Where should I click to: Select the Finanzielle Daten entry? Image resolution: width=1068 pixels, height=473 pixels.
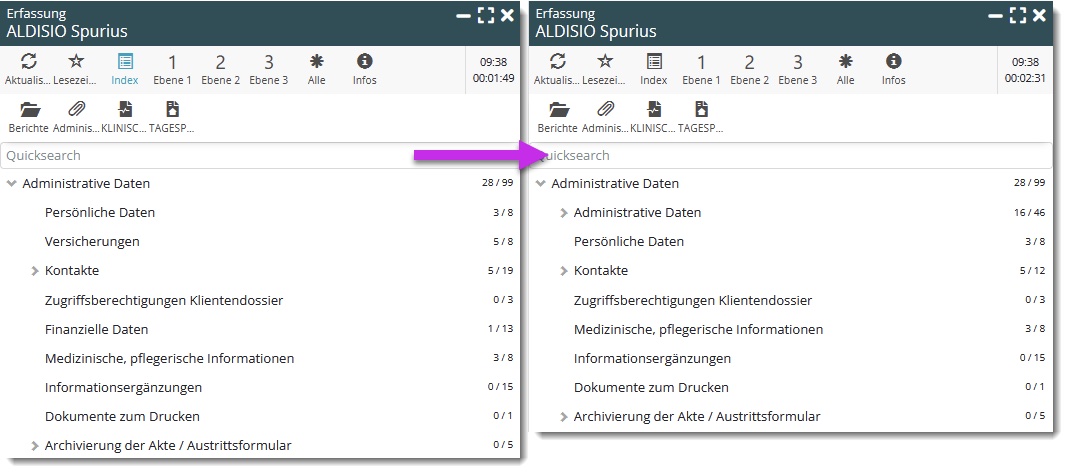click(96, 329)
